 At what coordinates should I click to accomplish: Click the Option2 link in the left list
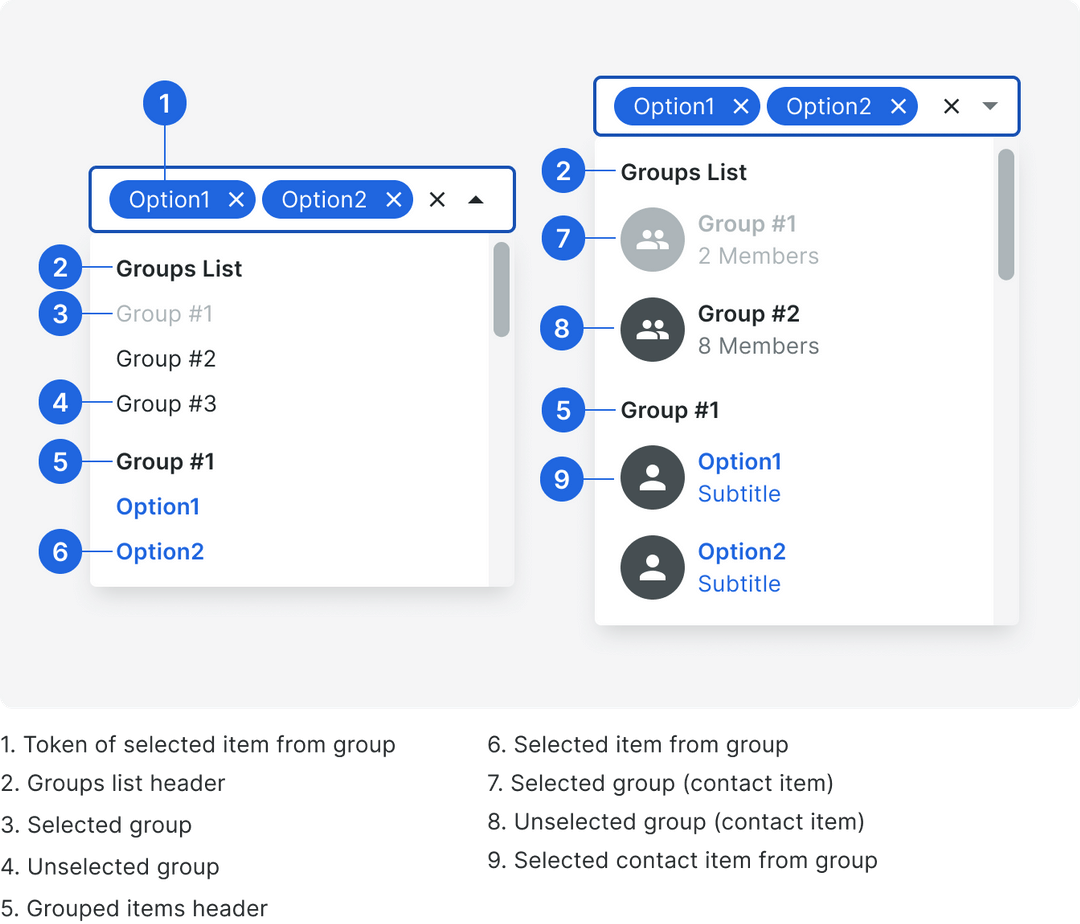tap(160, 551)
